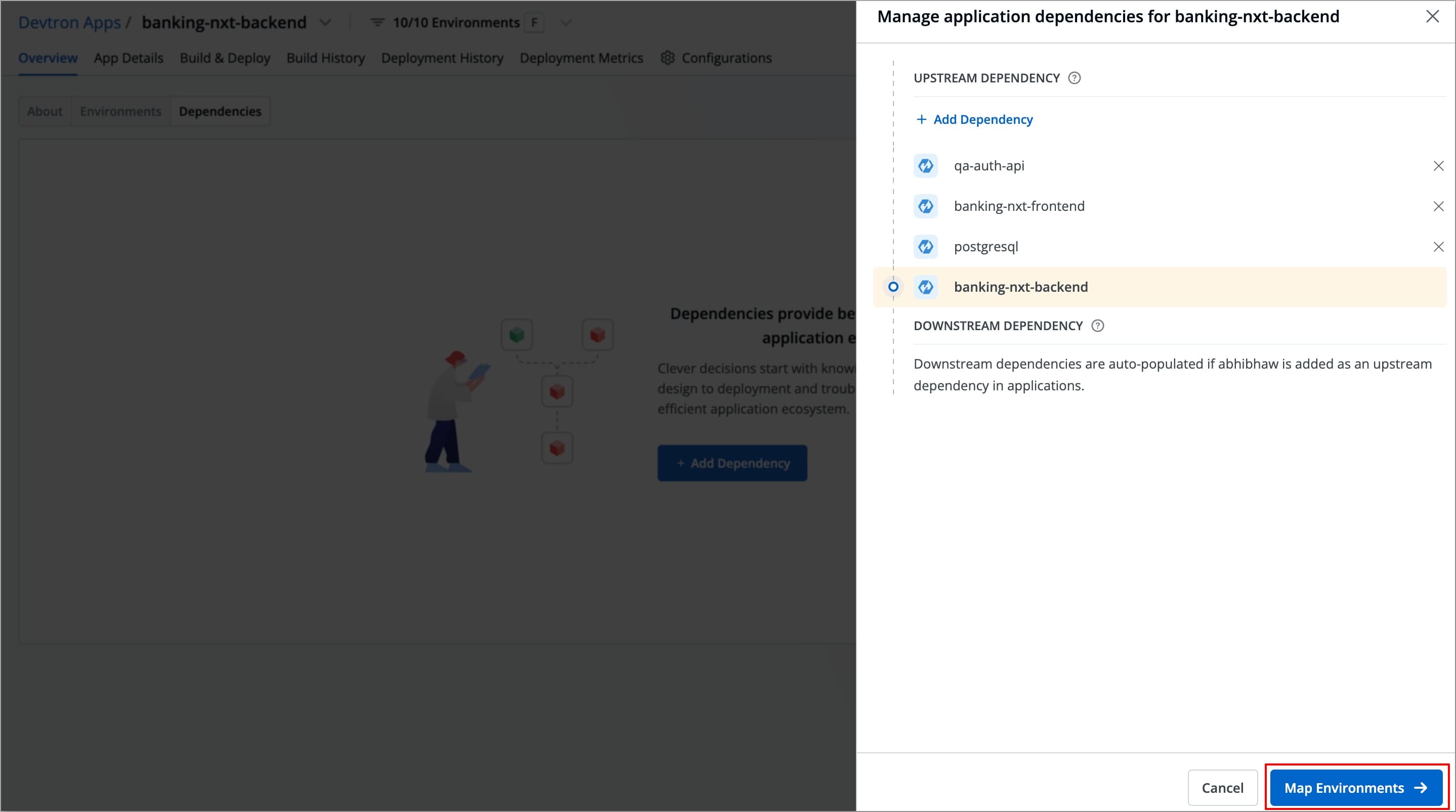Click the qa-auth-api app icon
The height and width of the screenshot is (812, 1456).
(925, 165)
